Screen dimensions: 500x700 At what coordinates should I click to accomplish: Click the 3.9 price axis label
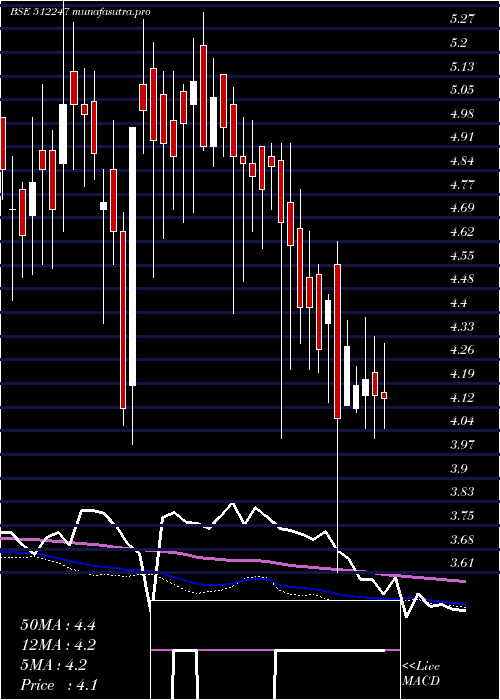[458, 468]
